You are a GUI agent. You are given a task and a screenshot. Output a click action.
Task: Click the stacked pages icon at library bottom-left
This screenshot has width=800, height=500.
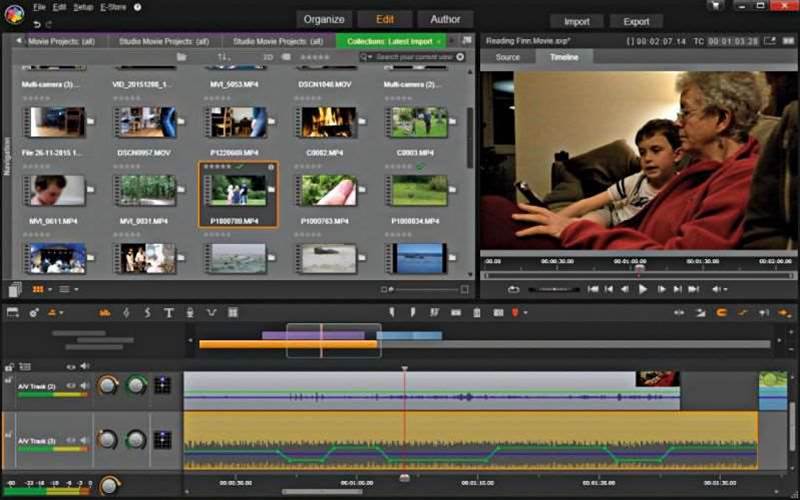point(15,289)
